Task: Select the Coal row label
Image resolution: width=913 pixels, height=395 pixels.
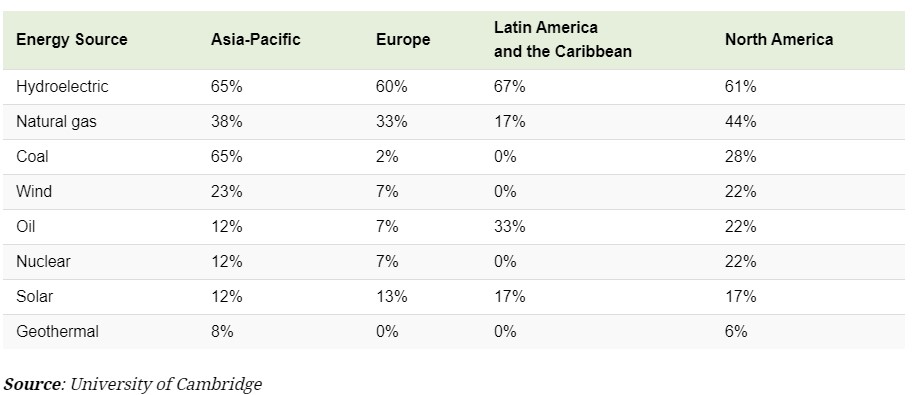Action: pos(33,157)
